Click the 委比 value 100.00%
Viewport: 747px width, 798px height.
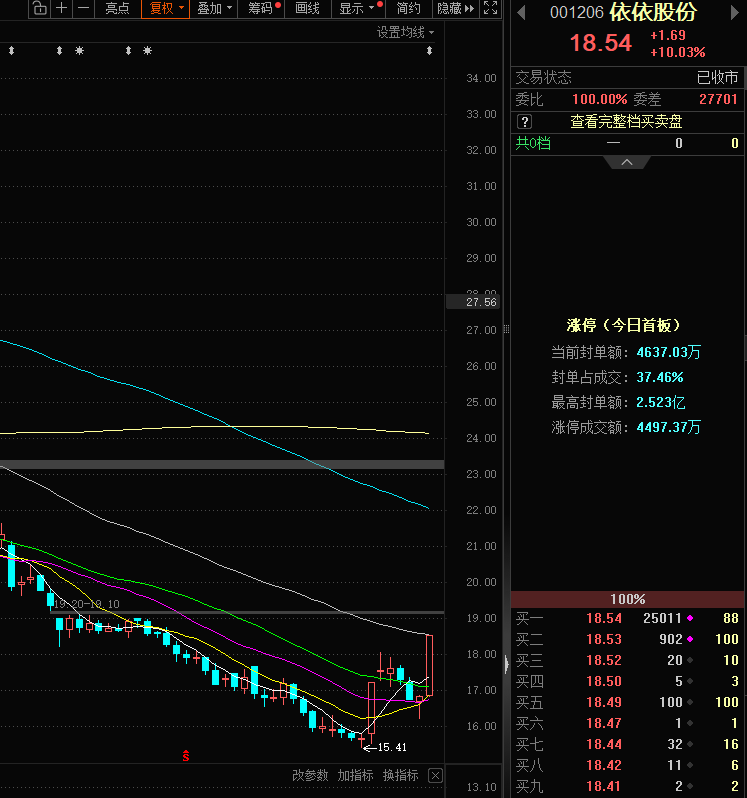pyautogui.click(x=599, y=99)
